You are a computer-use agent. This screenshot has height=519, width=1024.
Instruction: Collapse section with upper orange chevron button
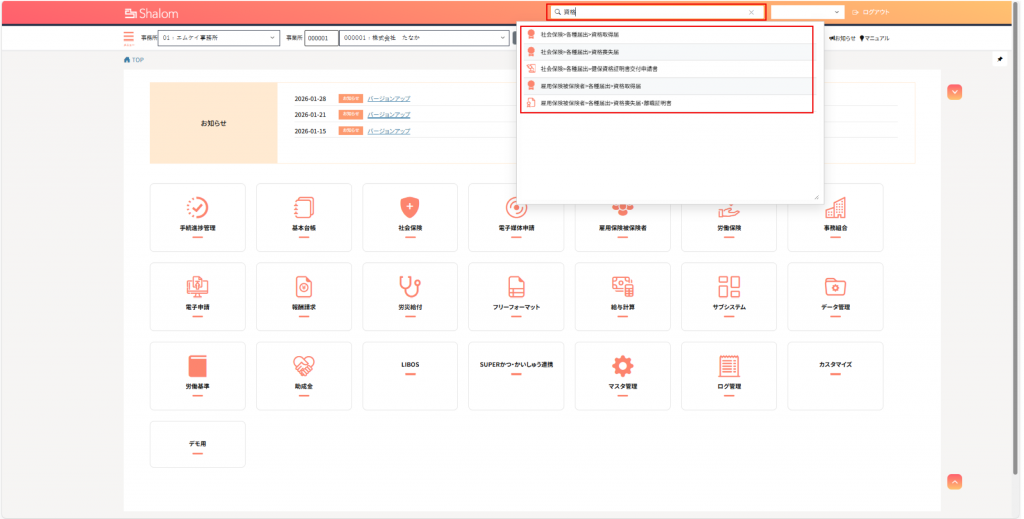click(955, 92)
